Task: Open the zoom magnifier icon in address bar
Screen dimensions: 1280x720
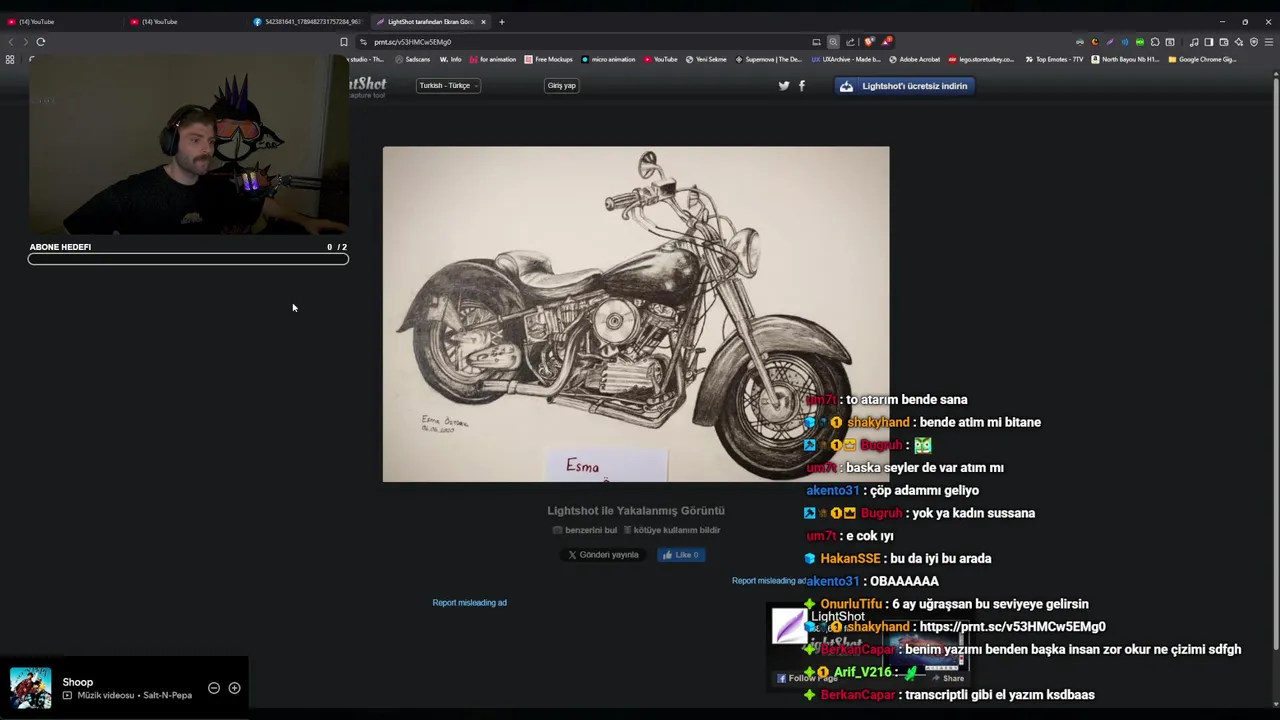Action: [x=833, y=42]
